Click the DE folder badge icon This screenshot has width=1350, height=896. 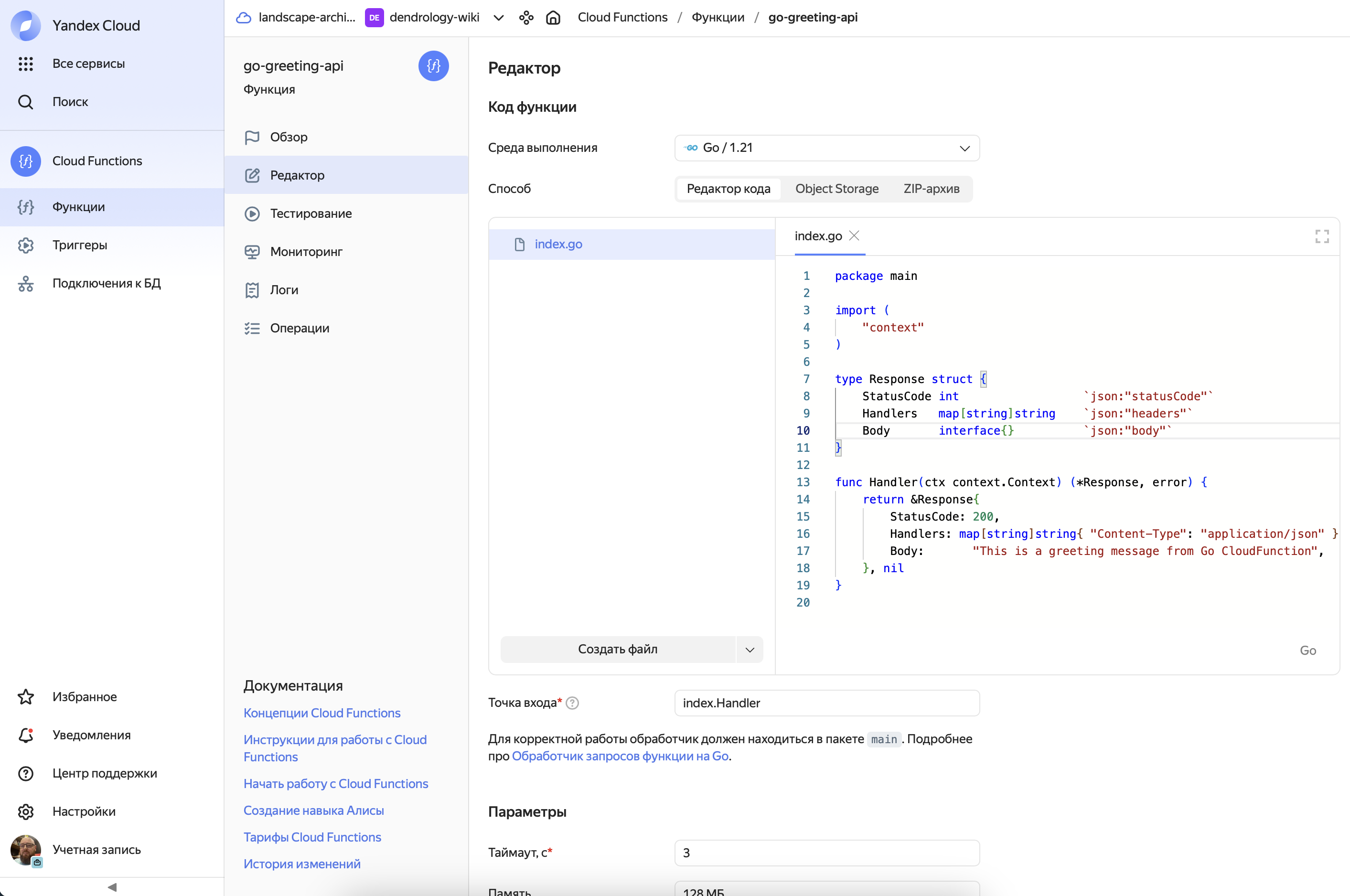point(374,18)
